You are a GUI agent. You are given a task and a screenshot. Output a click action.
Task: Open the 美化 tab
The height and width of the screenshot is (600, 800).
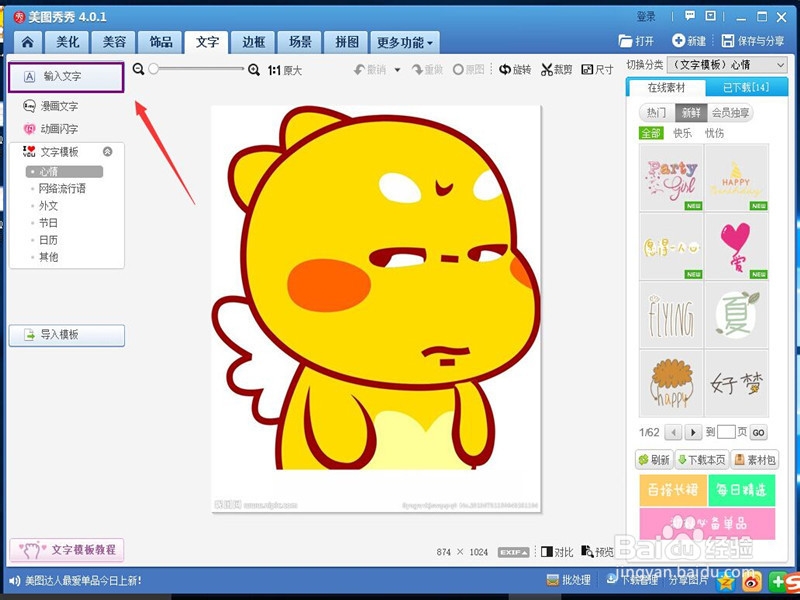pyautogui.click(x=67, y=42)
